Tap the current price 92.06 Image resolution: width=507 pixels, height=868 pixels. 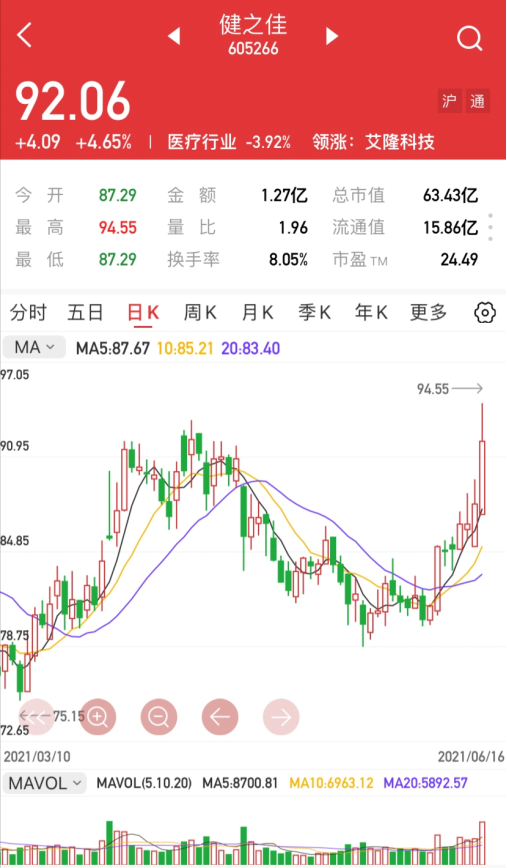(x=73, y=101)
